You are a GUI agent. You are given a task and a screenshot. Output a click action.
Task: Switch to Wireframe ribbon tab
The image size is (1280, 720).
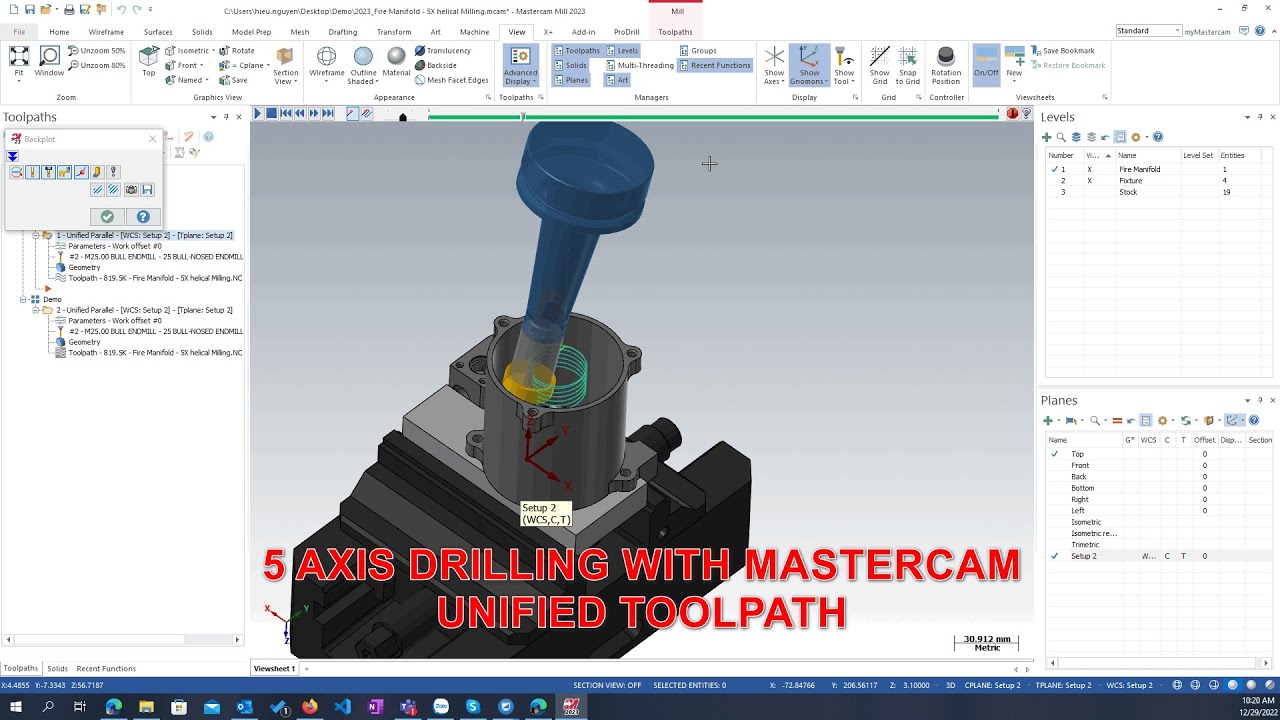106,32
